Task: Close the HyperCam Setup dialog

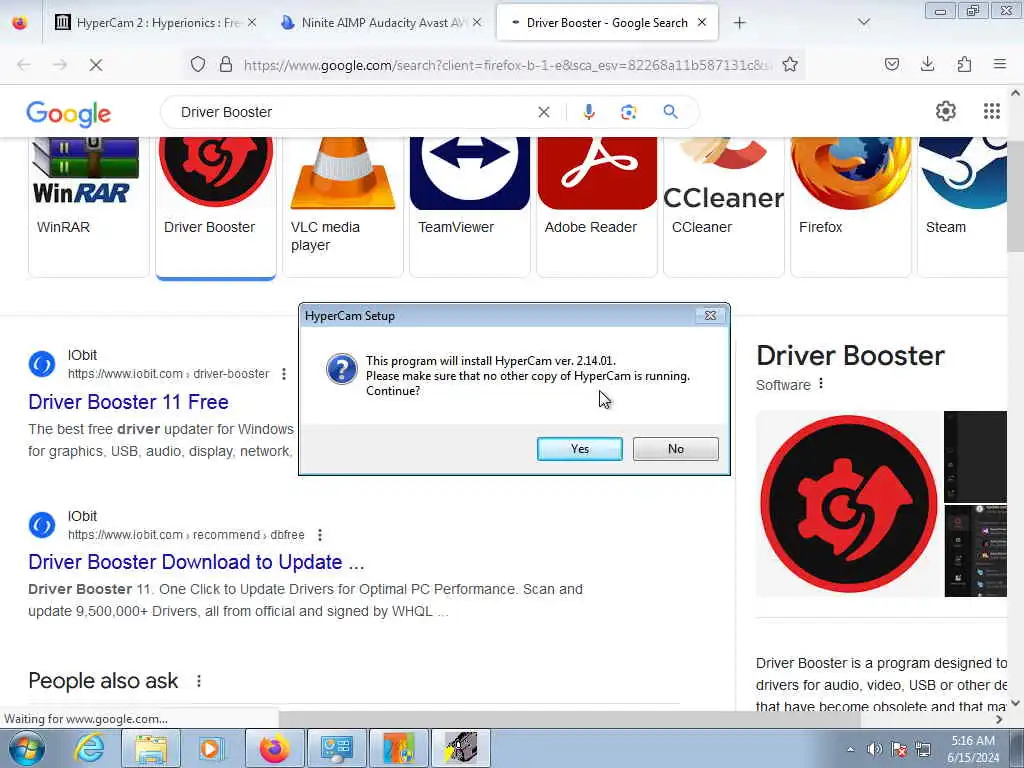Action: (710, 315)
